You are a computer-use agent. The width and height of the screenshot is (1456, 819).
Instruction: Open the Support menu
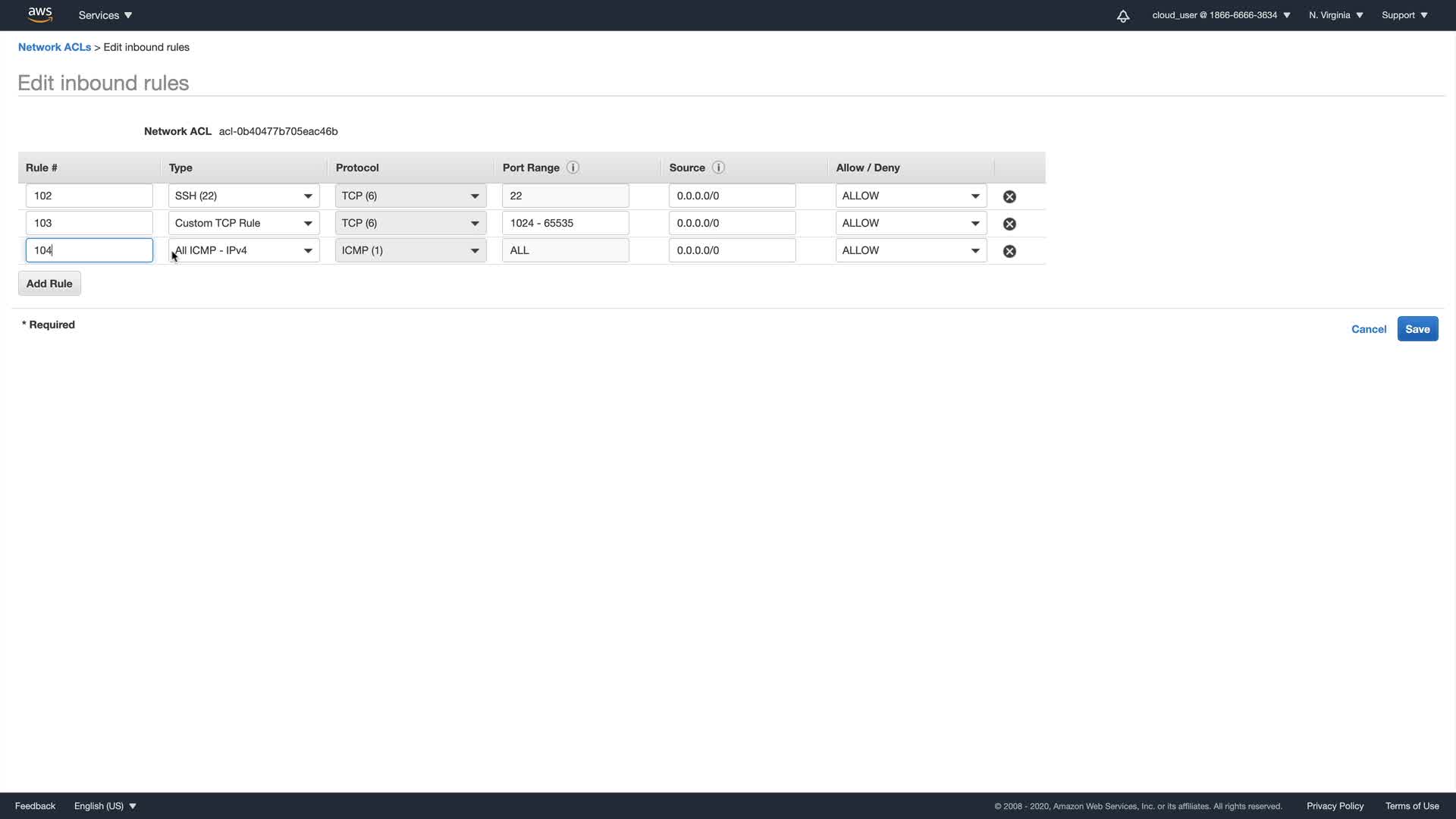1404,15
